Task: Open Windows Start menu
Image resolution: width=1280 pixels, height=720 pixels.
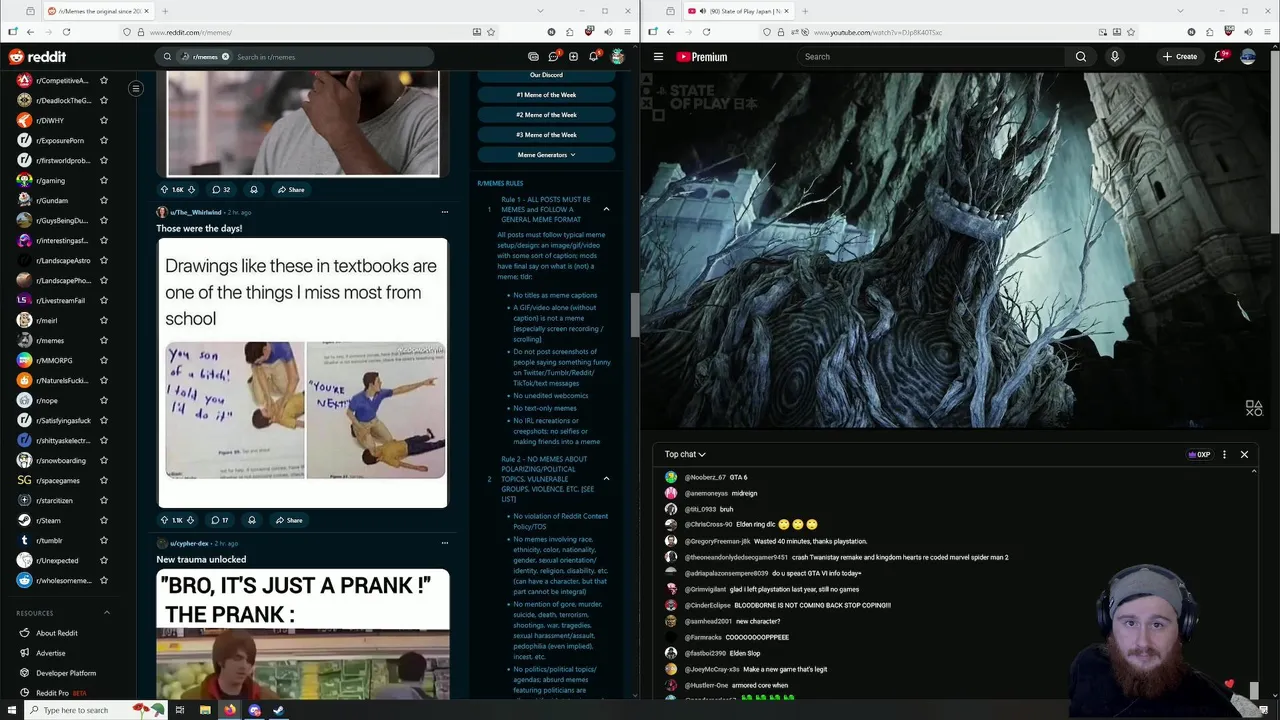Action: click(x=11, y=710)
